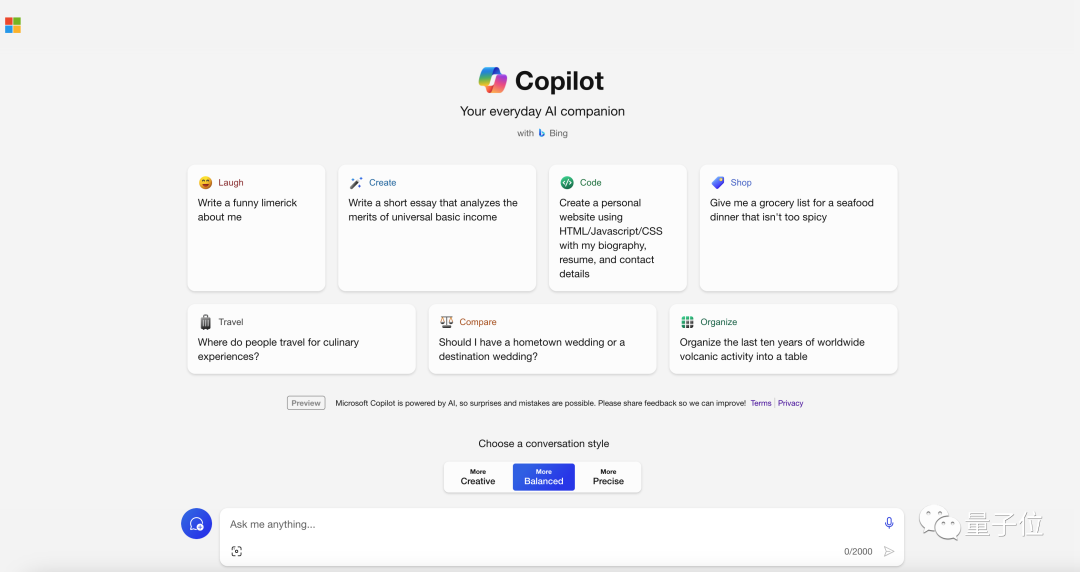Select More Precise conversation style
Screen dimensions: 1080x572
[608, 477]
